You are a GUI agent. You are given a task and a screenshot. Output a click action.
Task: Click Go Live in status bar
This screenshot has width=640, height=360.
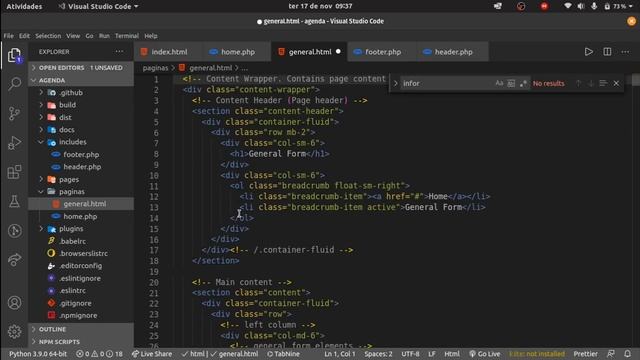click(x=485, y=354)
